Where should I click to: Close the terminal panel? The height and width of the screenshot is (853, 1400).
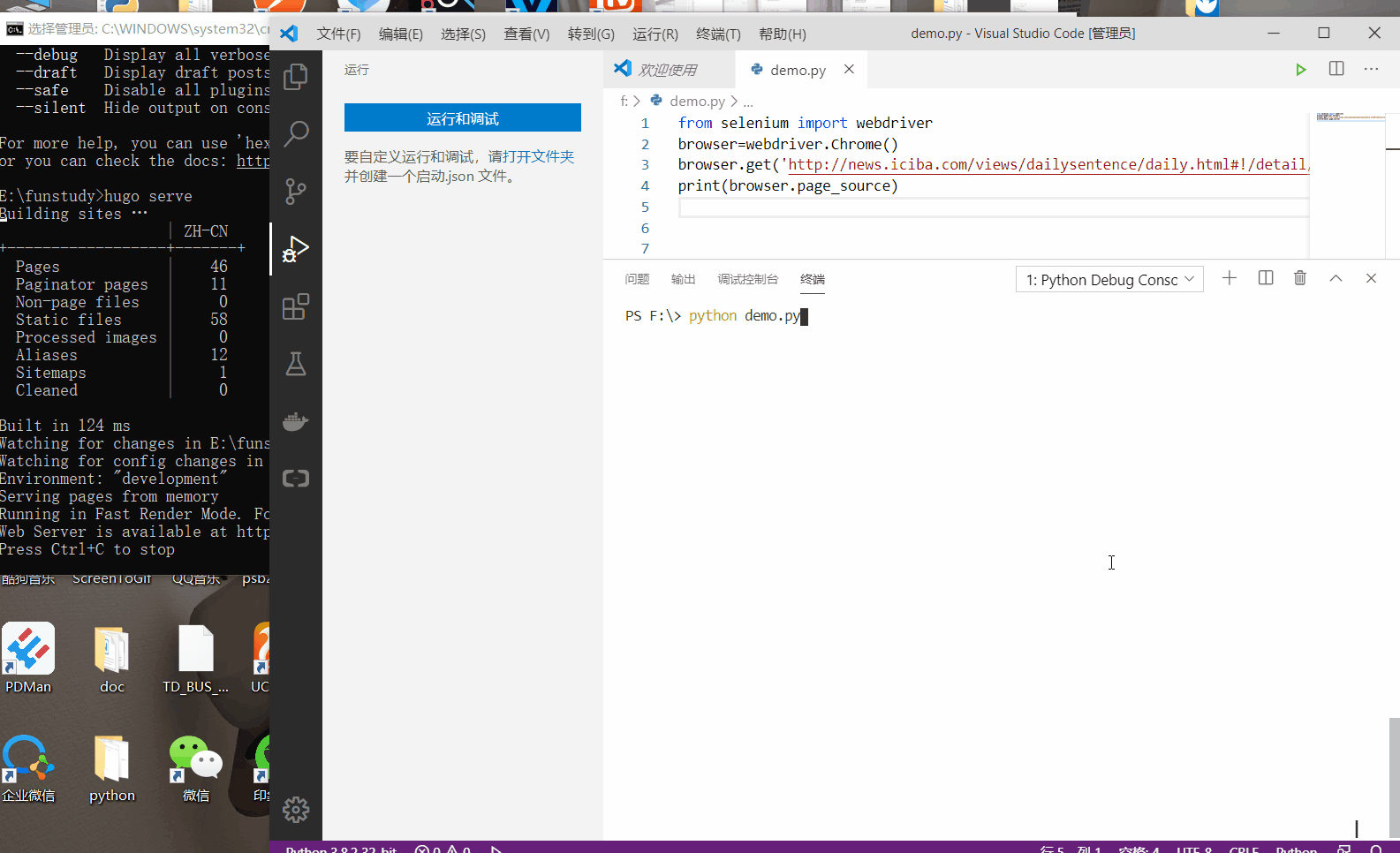pyautogui.click(x=1371, y=278)
